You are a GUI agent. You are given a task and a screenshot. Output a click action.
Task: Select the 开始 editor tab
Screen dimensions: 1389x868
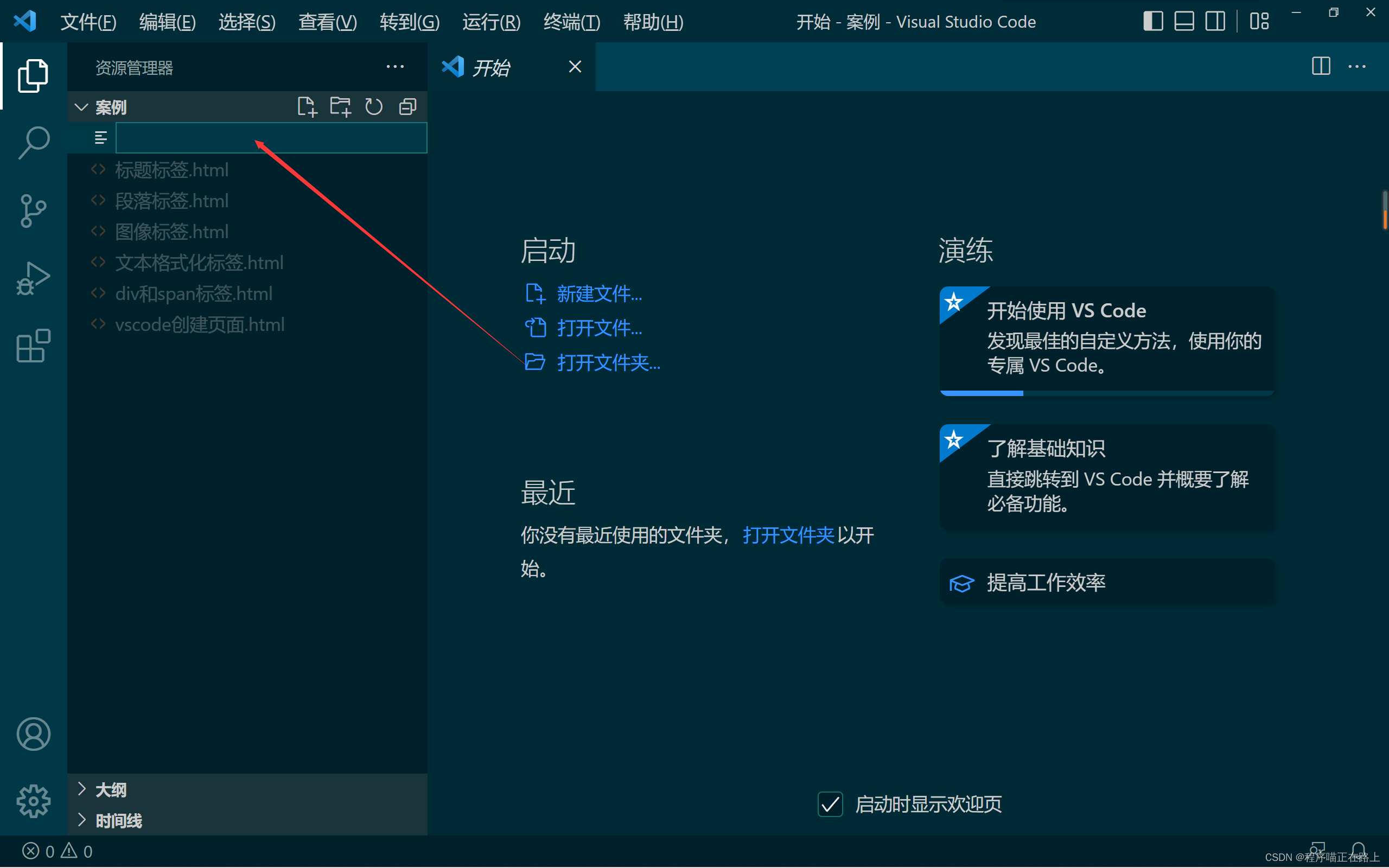pyautogui.click(x=511, y=67)
